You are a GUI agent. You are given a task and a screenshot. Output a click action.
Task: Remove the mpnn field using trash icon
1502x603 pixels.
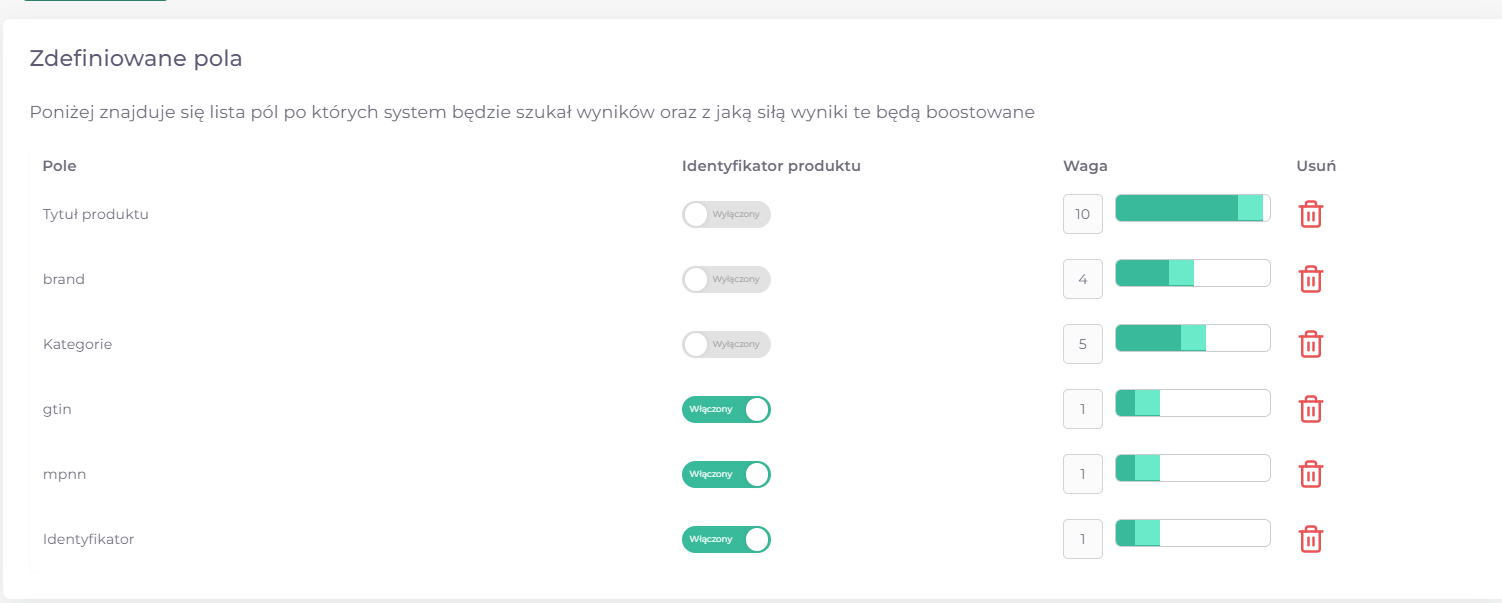click(1310, 474)
